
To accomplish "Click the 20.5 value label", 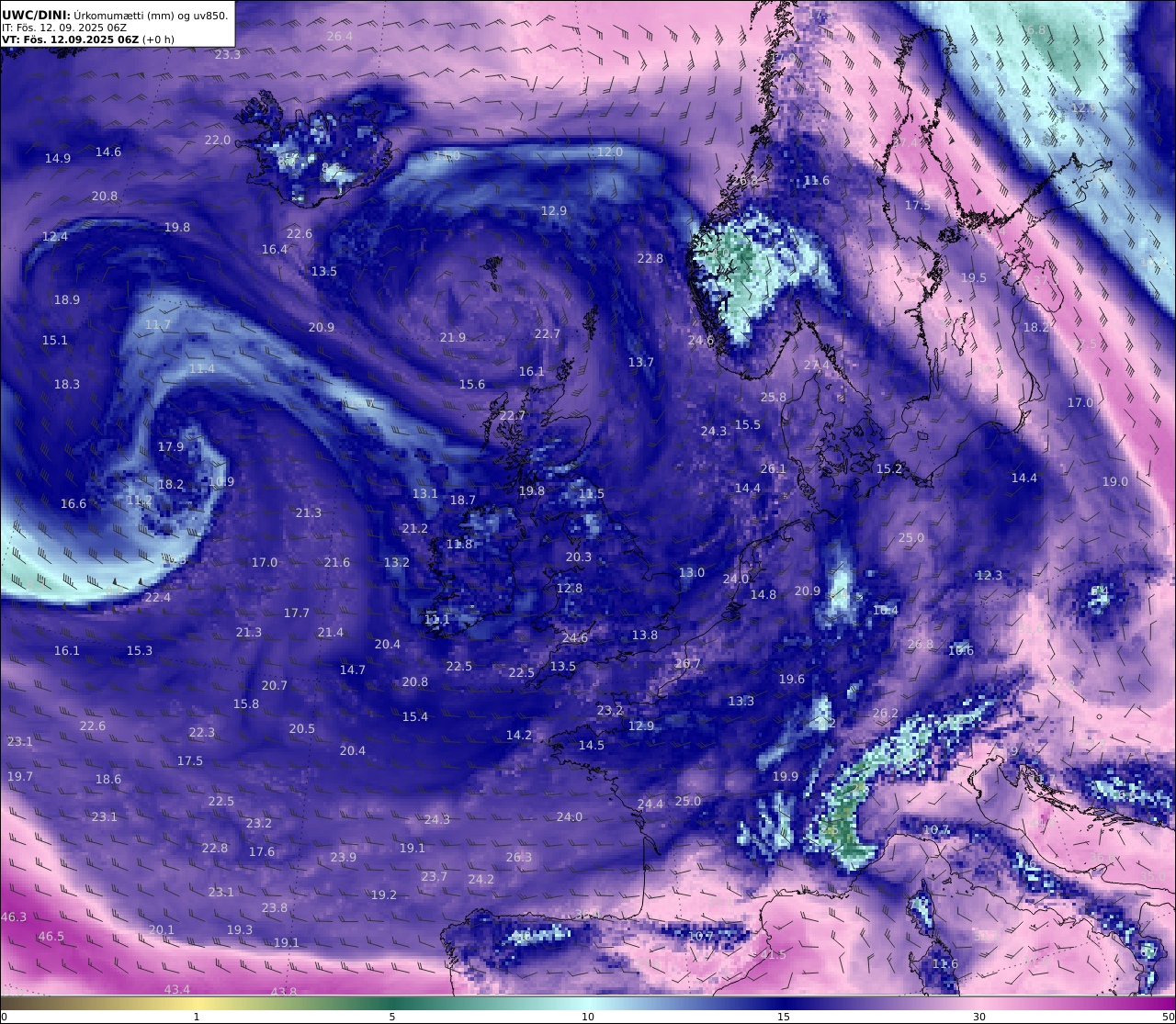I will coord(302,728).
